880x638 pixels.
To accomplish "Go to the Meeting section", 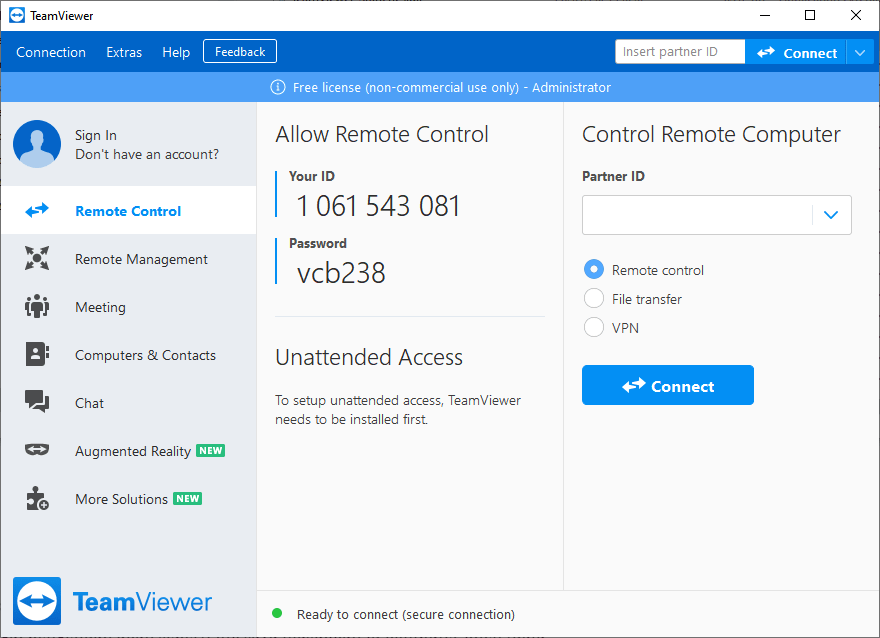I will (x=129, y=307).
